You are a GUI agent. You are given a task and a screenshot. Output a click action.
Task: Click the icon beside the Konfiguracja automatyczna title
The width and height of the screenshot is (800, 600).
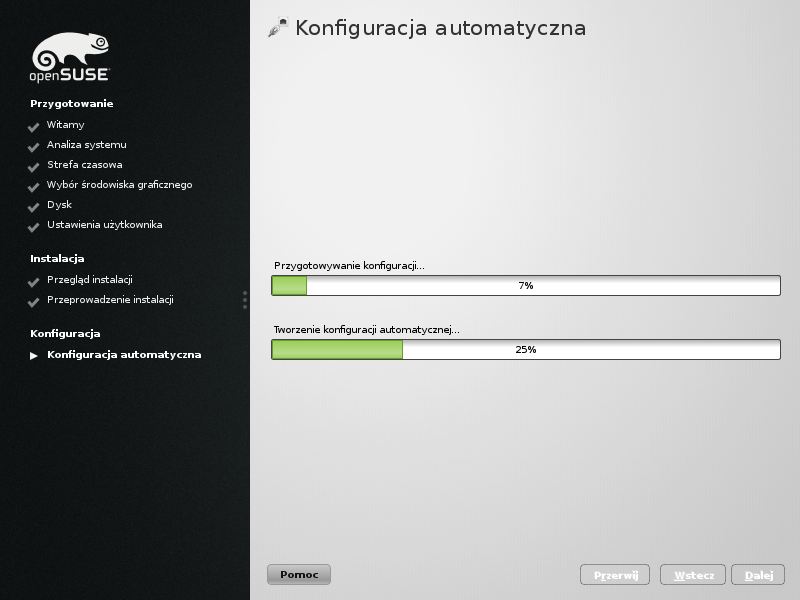point(277,28)
